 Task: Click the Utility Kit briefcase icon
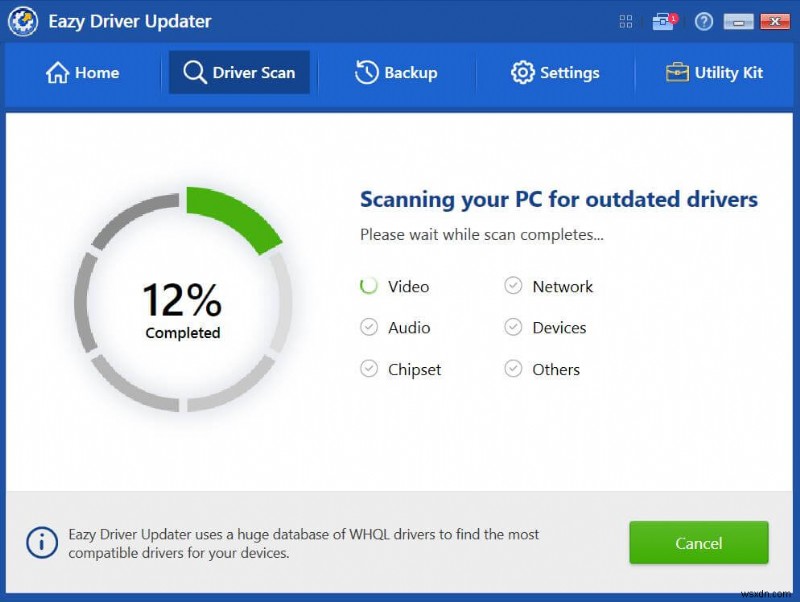pyautogui.click(x=679, y=72)
